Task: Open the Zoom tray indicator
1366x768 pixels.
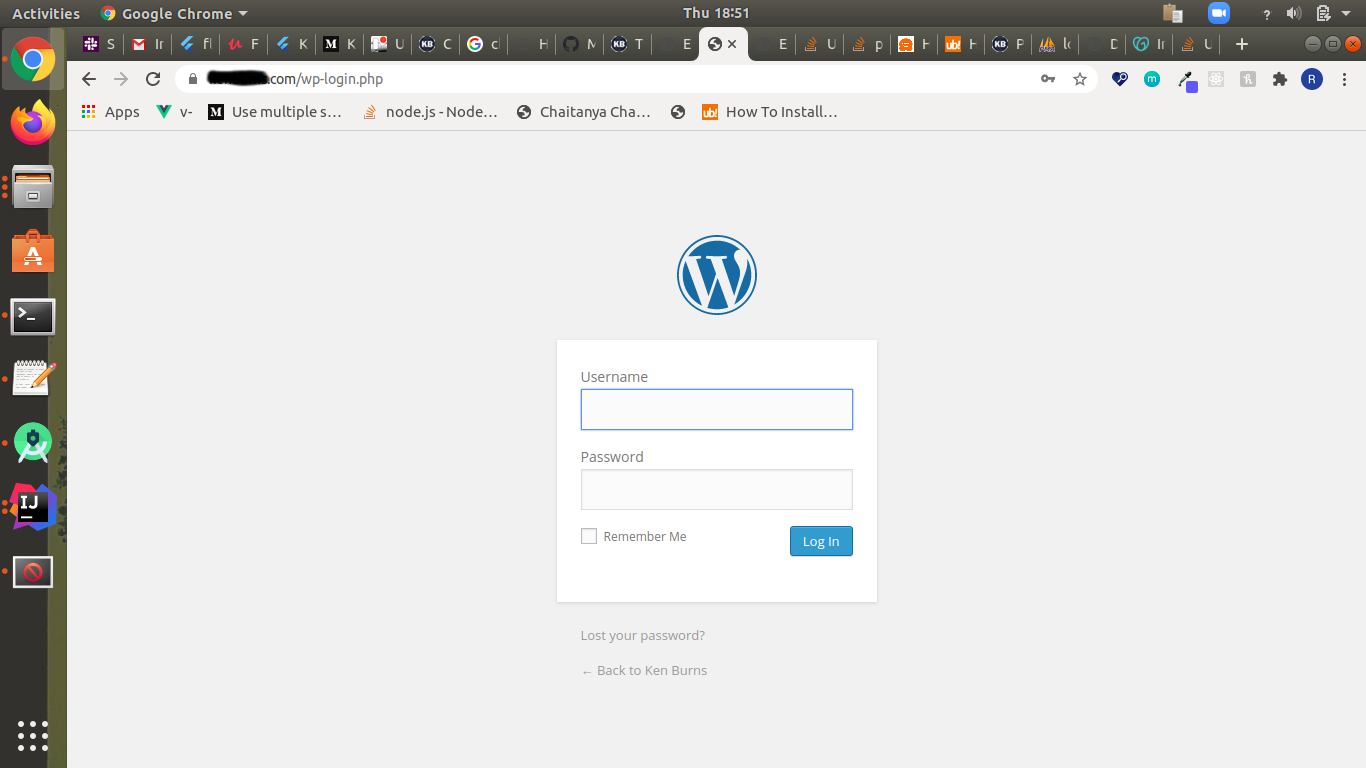Action: click(1219, 13)
